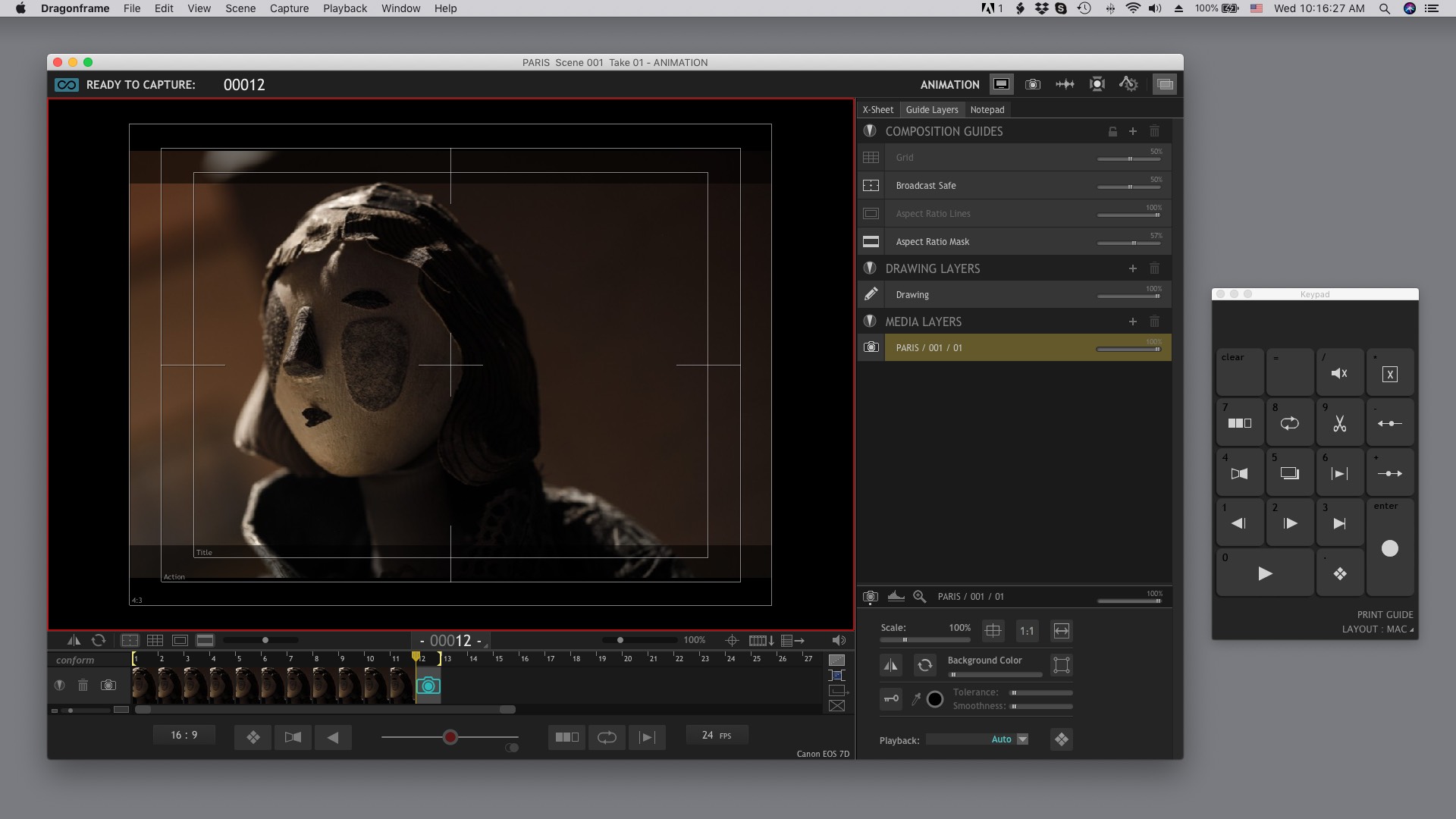Click the chroma key icon in media panel

(891, 698)
